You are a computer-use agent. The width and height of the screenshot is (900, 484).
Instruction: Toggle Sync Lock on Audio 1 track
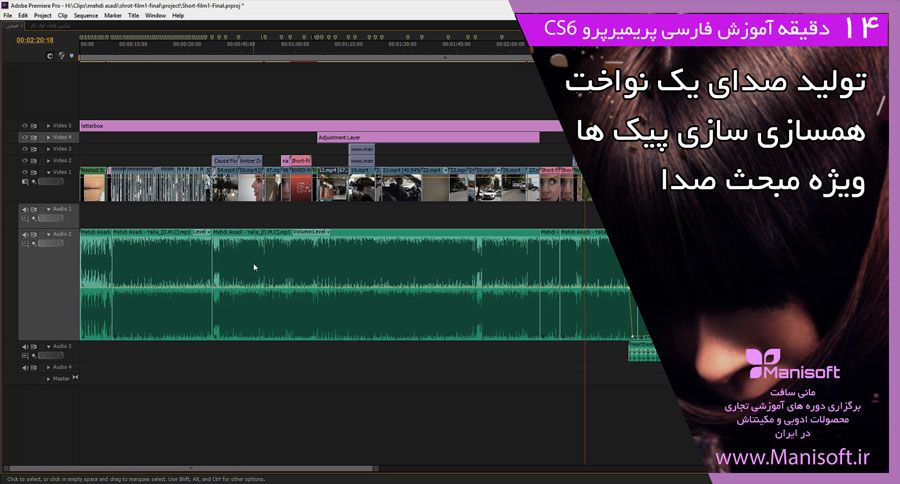pos(34,209)
